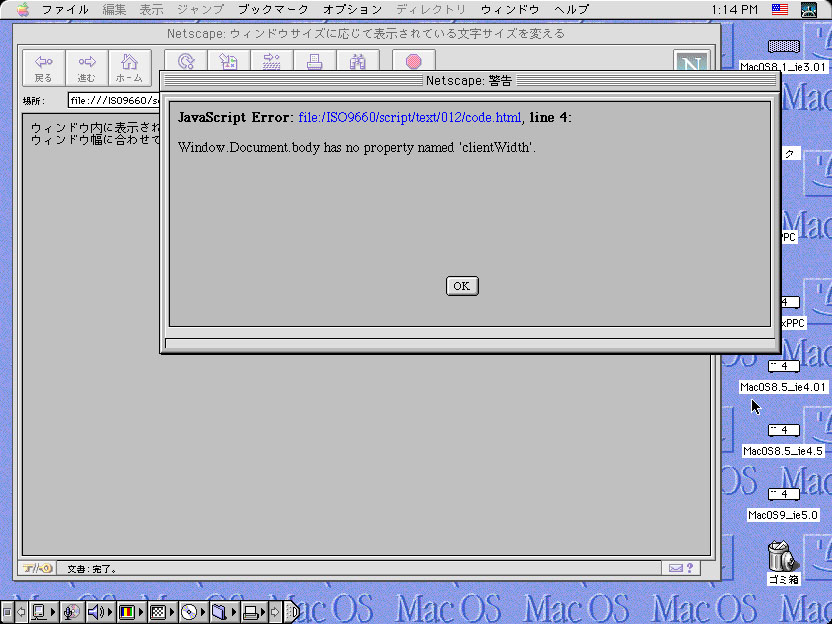Click the Reload toolbar icon
The width and height of the screenshot is (832, 624).
click(186, 61)
